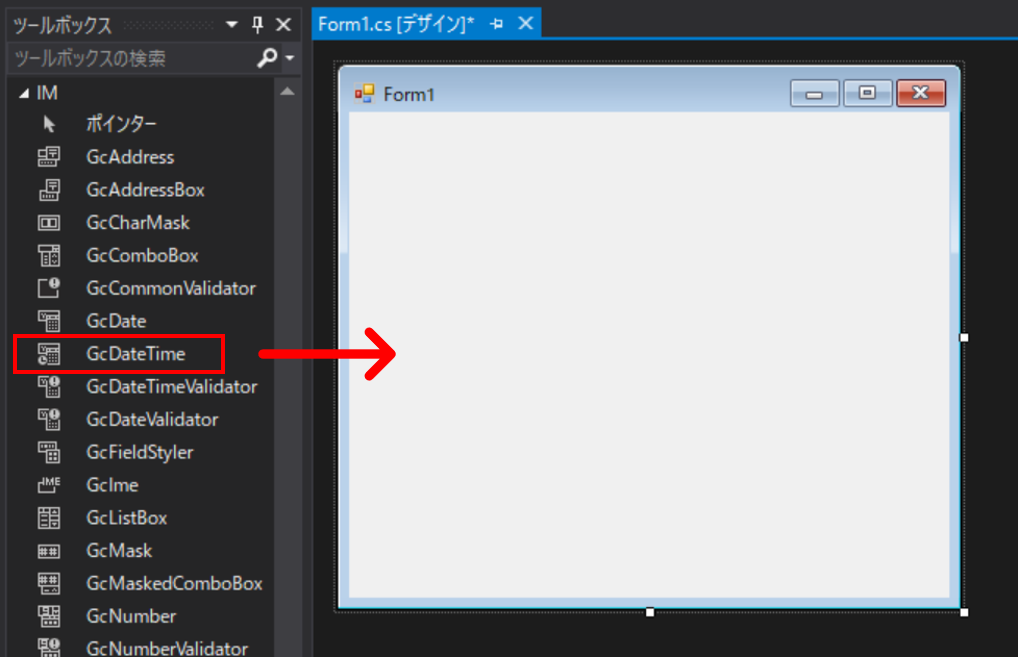Click the GcDateValidator icon

point(49,419)
